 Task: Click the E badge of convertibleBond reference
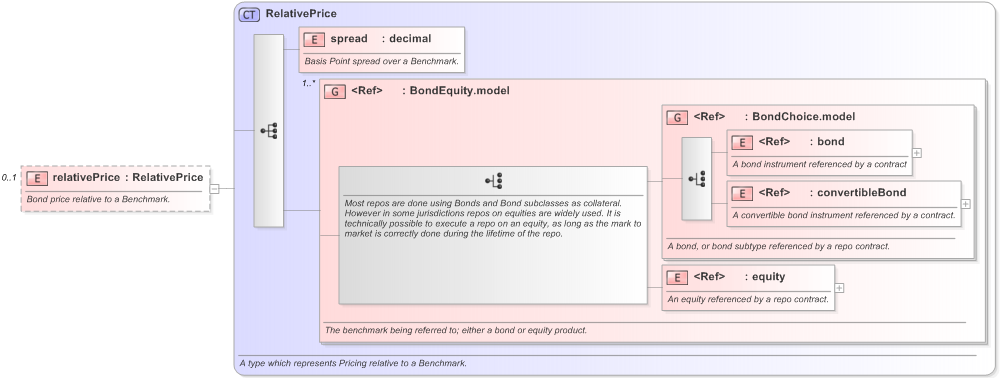742,193
